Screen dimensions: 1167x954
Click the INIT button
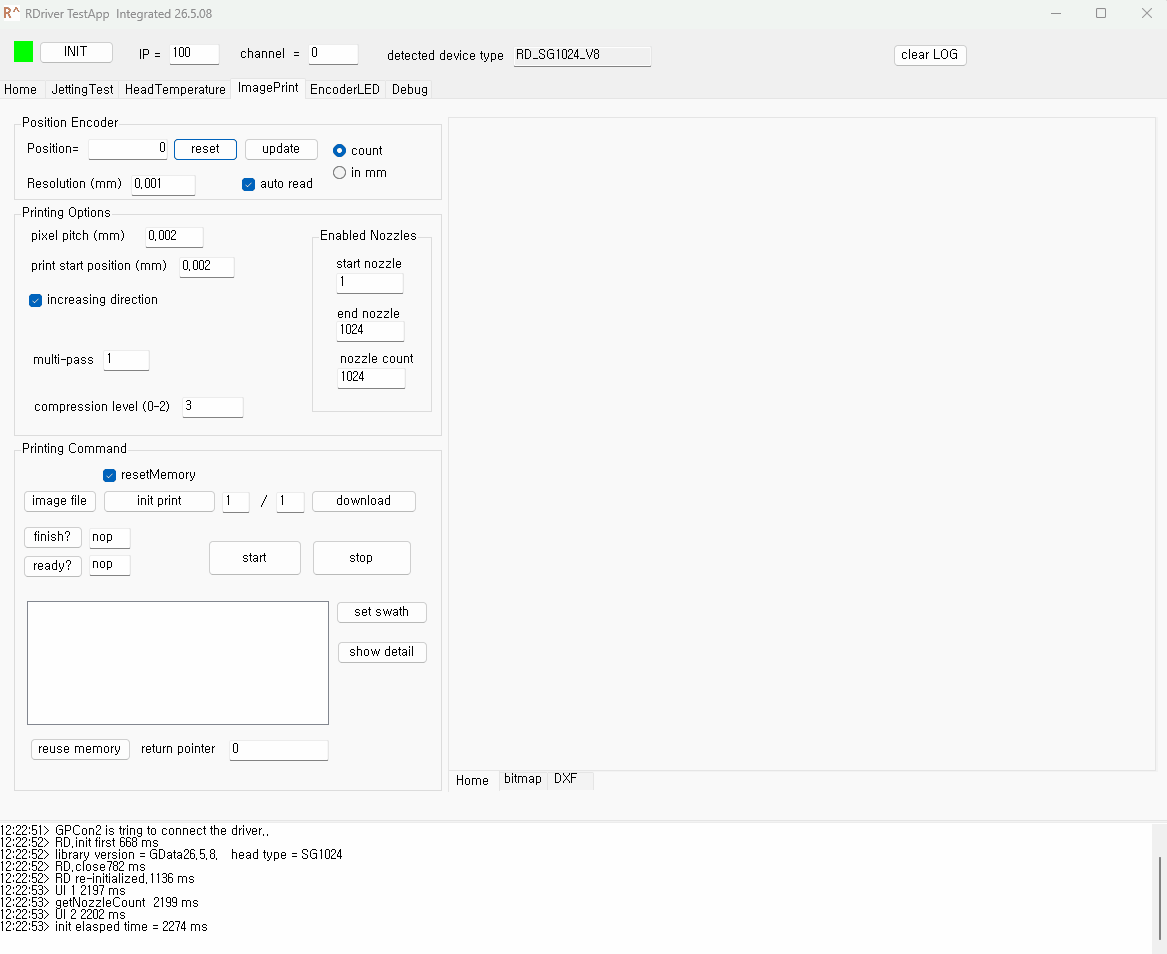tap(76, 52)
